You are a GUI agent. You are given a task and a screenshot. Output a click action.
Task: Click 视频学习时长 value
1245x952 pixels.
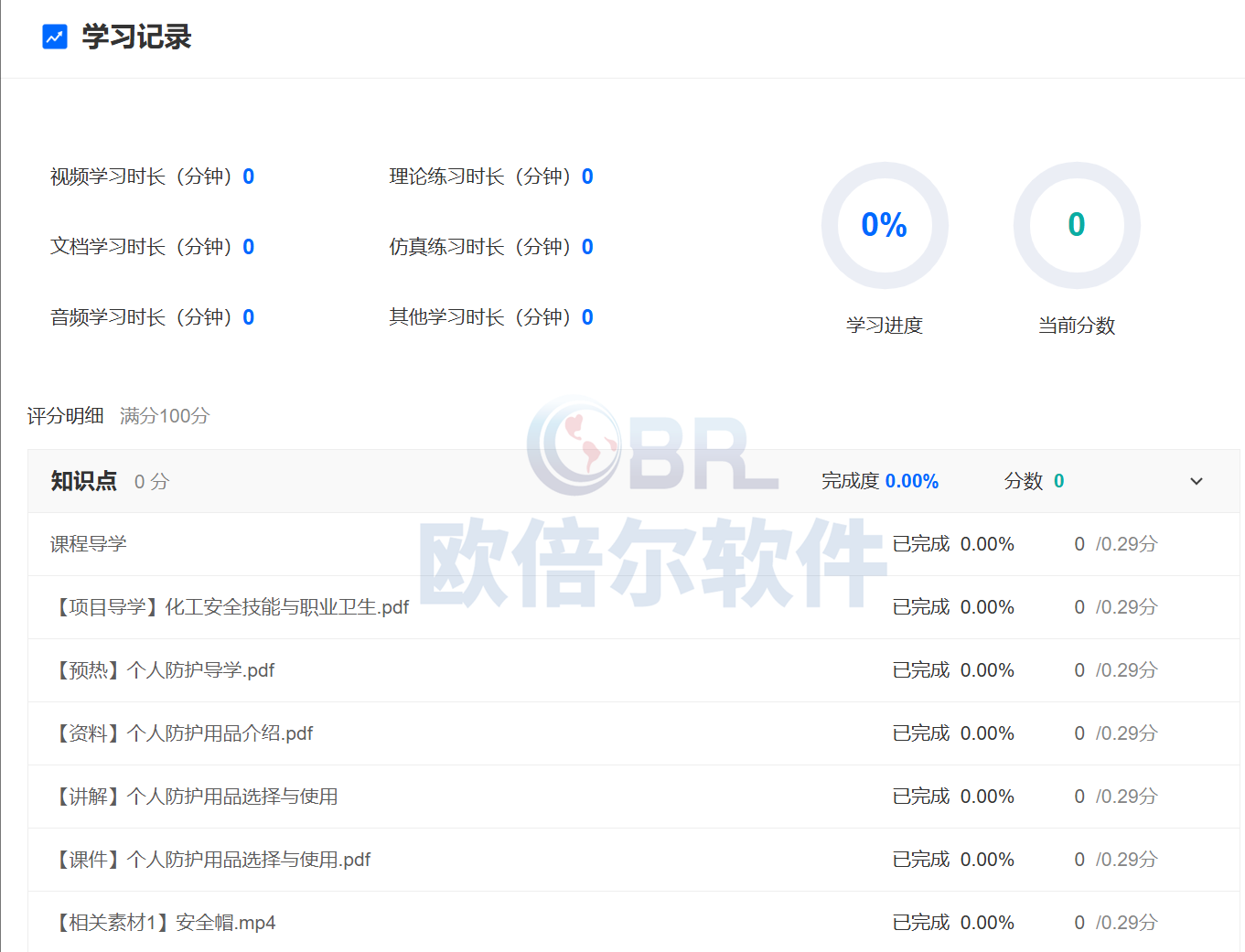249,176
